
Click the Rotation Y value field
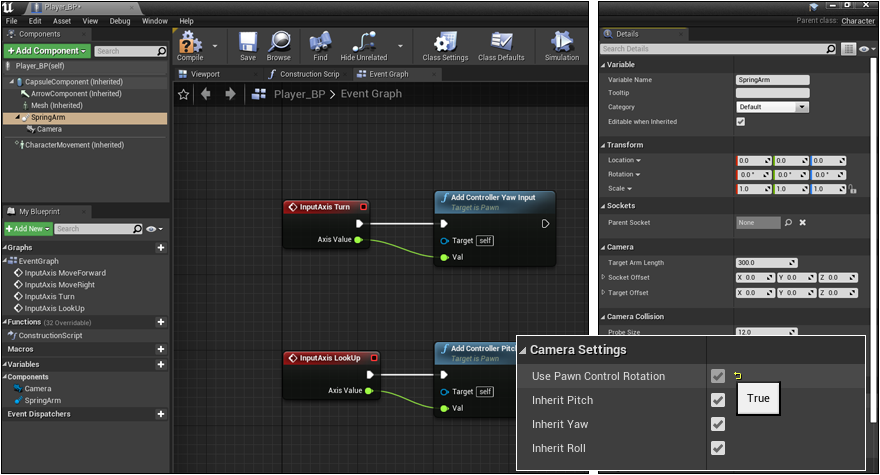coord(791,175)
